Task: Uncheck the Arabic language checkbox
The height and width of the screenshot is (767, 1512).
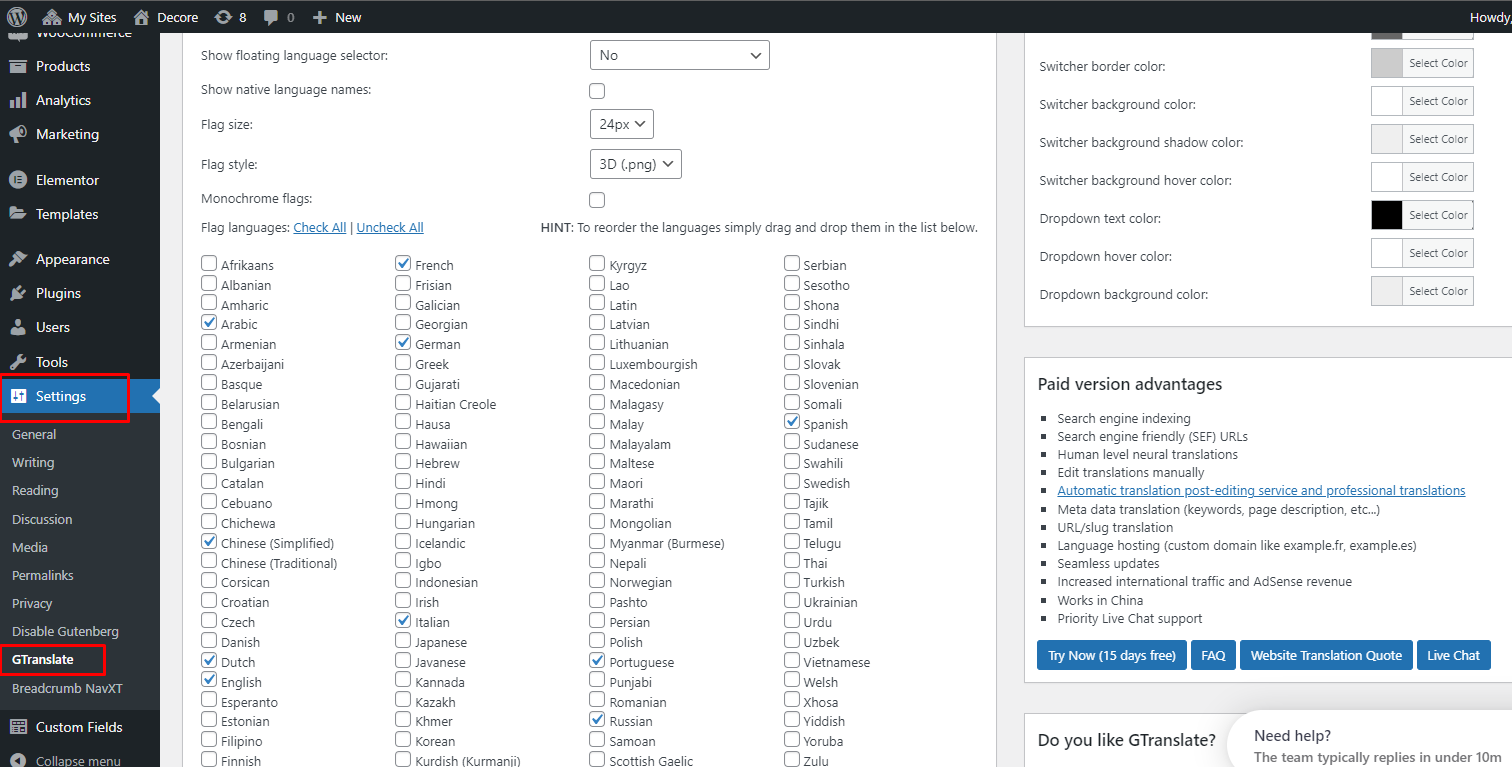Action: tap(209, 323)
